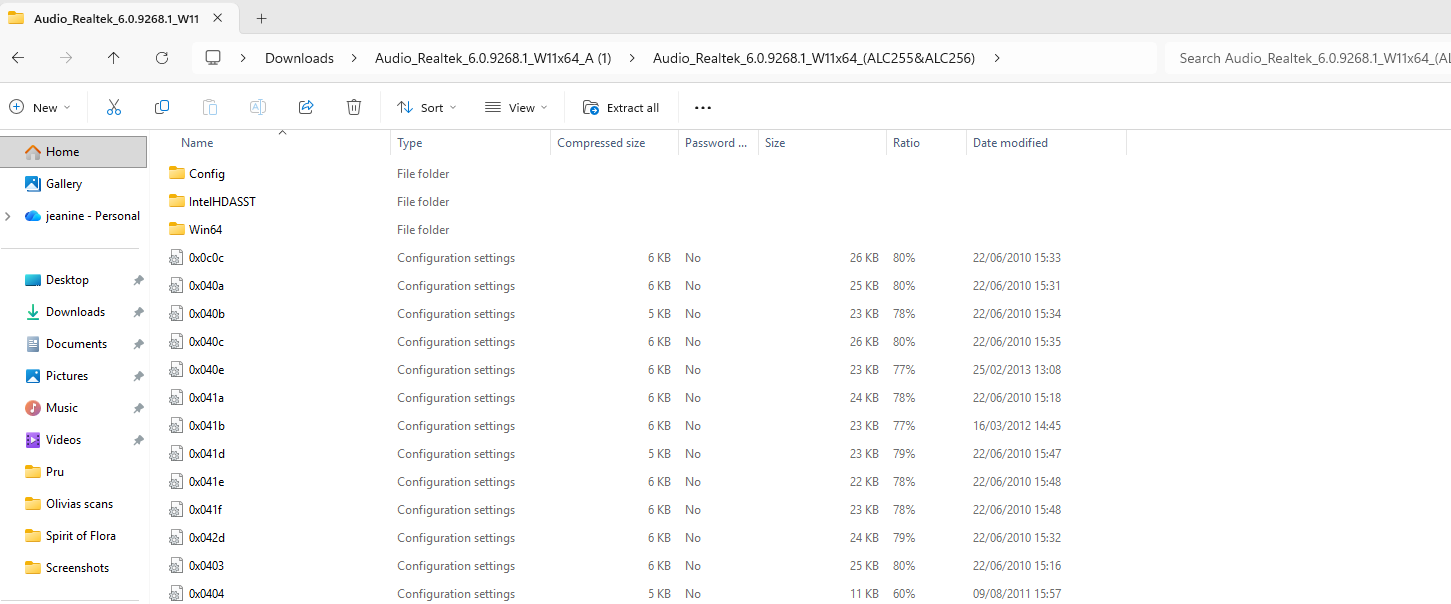The image size is (1451, 604).
Task: Click the Share icon in toolbar
Action: tap(306, 107)
